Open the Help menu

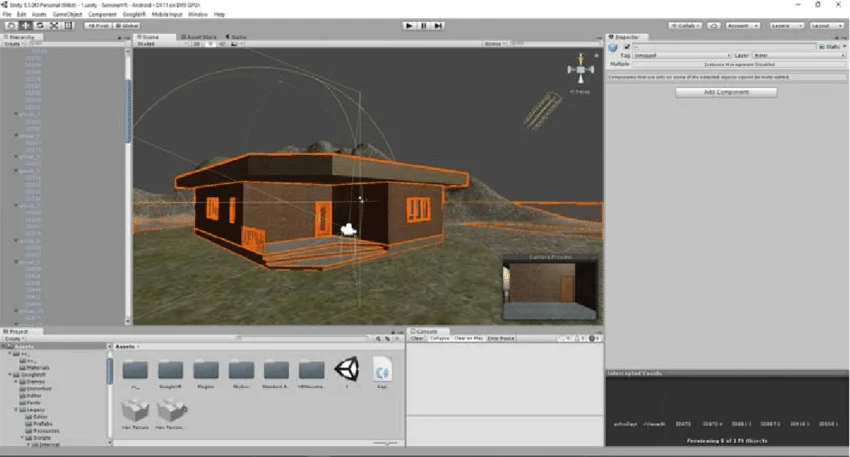(220, 14)
